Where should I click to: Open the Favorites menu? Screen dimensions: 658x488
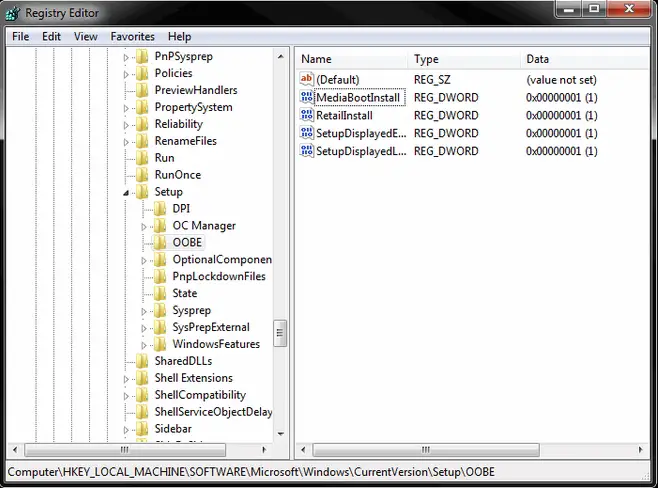point(133,37)
